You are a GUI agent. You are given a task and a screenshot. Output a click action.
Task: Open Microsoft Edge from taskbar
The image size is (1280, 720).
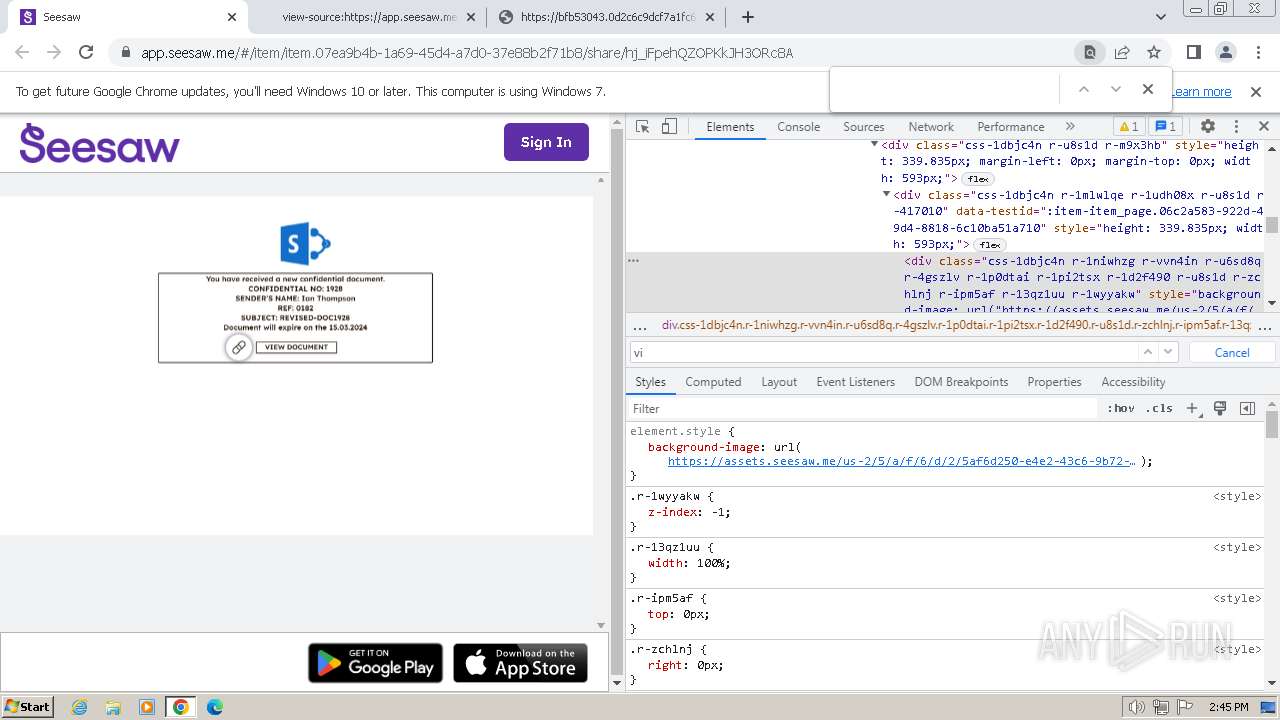(215, 707)
